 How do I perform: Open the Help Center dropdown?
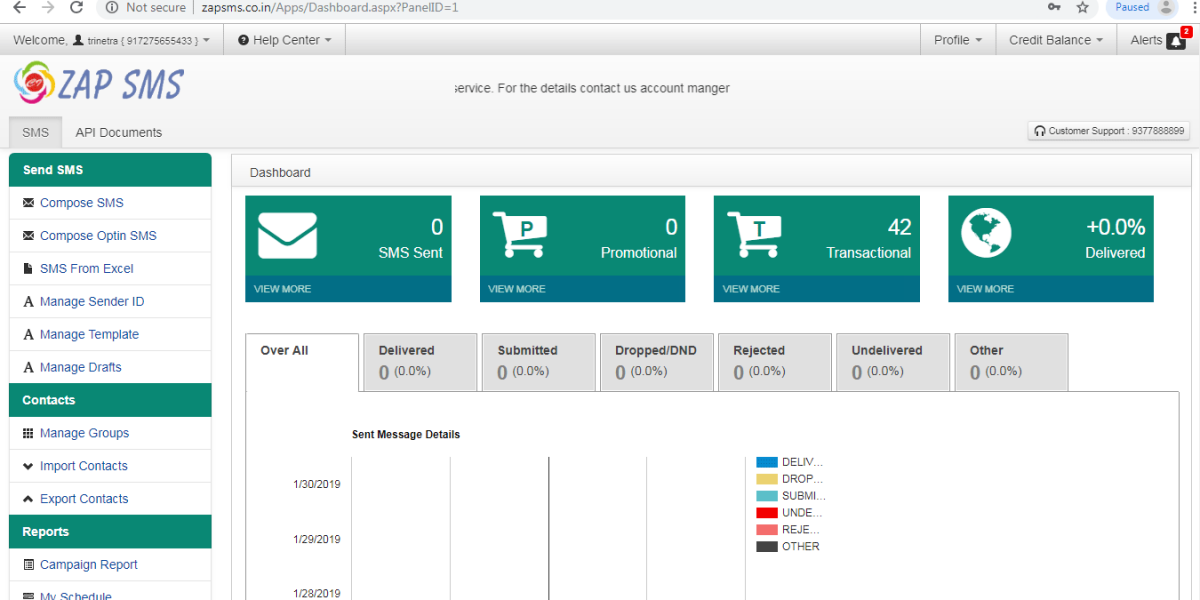285,40
